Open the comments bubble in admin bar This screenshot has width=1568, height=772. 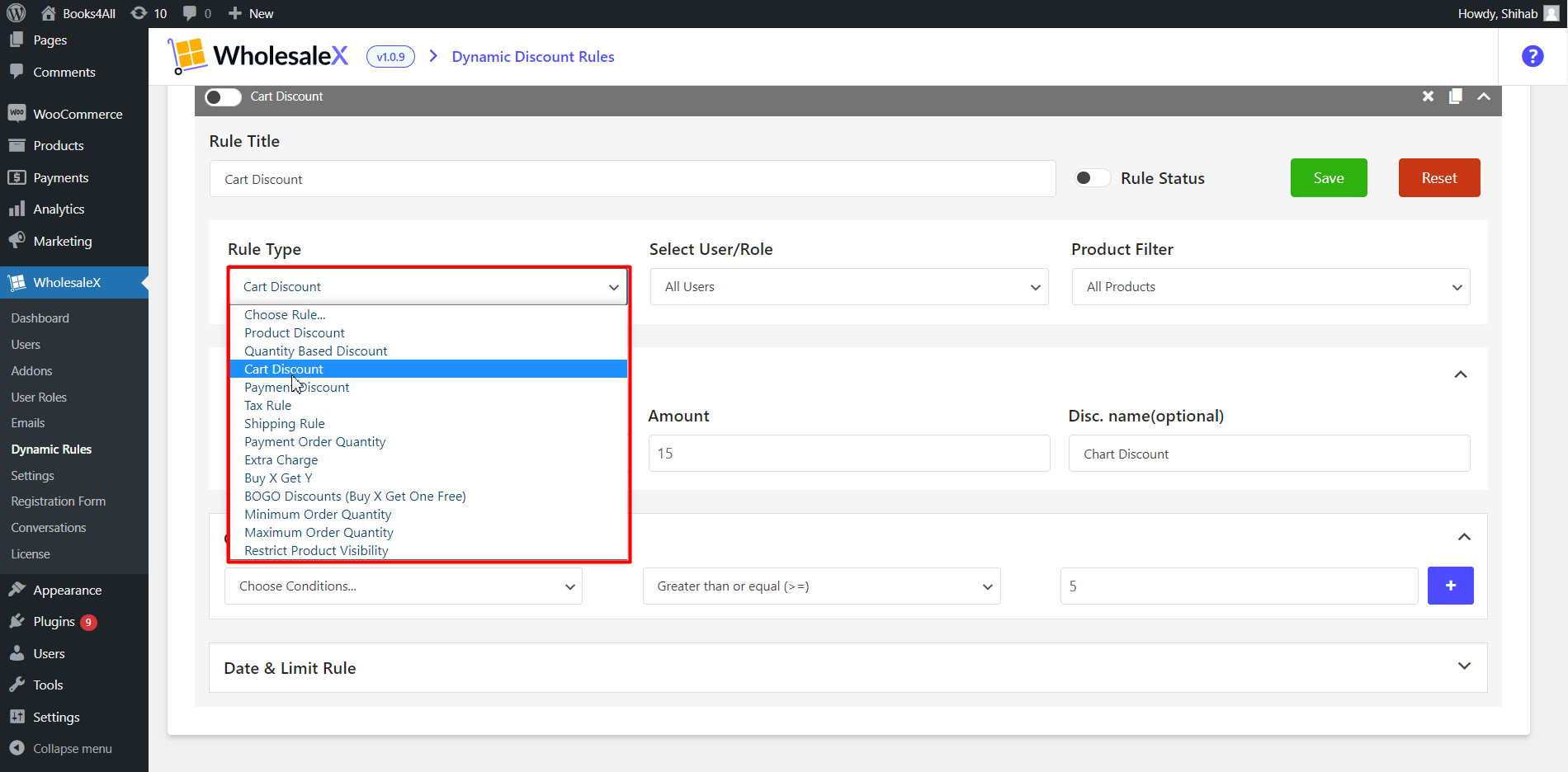197,13
